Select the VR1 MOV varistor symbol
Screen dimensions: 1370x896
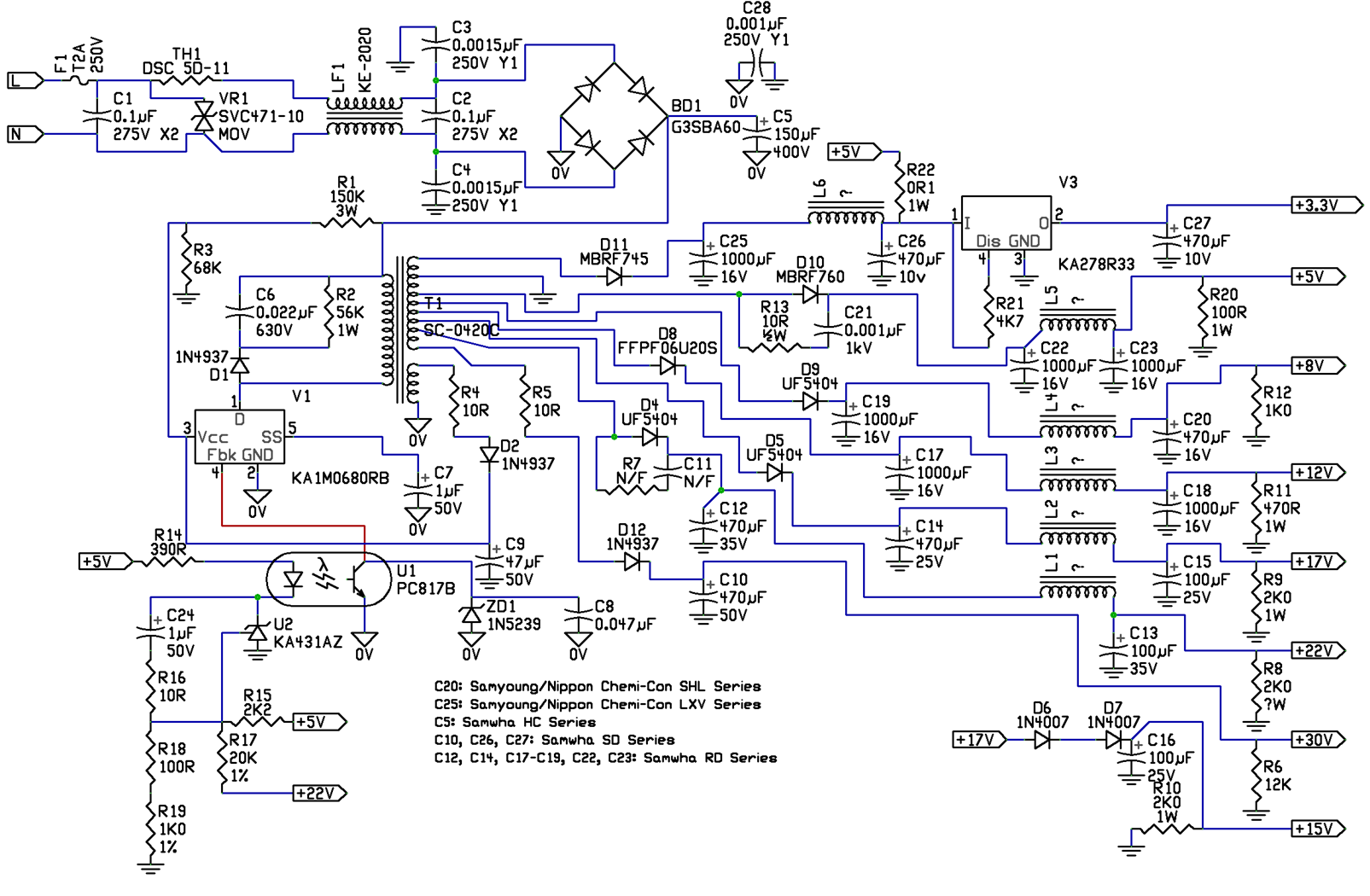pyautogui.click(x=203, y=117)
